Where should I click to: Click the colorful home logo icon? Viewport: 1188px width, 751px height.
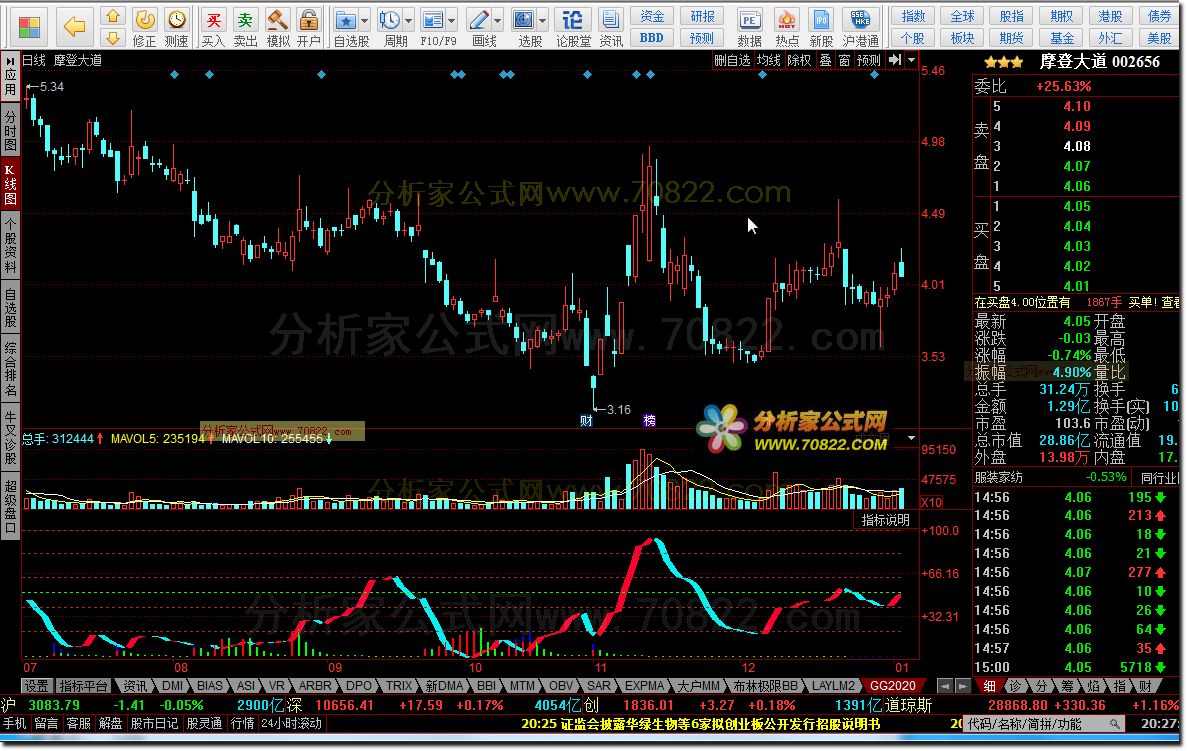(30, 27)
